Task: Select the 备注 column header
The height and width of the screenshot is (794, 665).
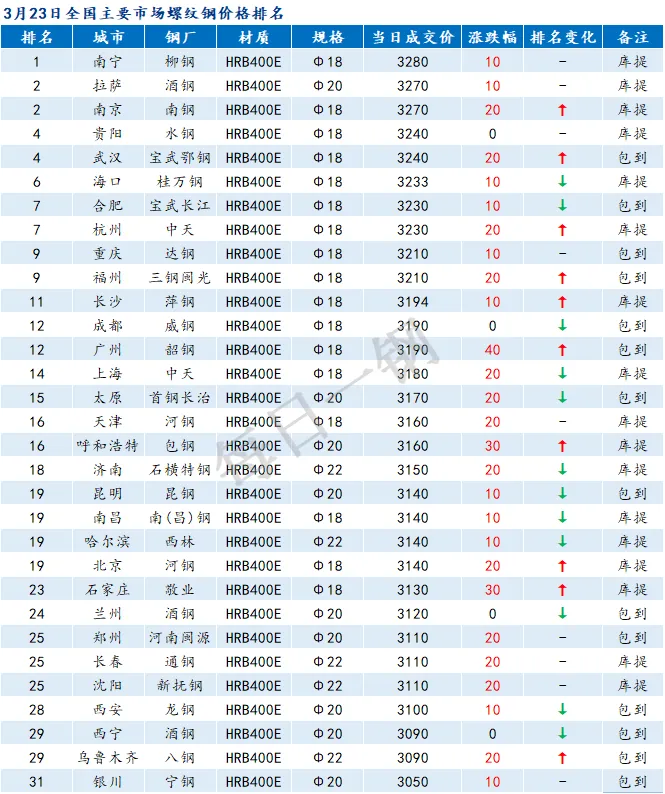Action: point(633,37)
